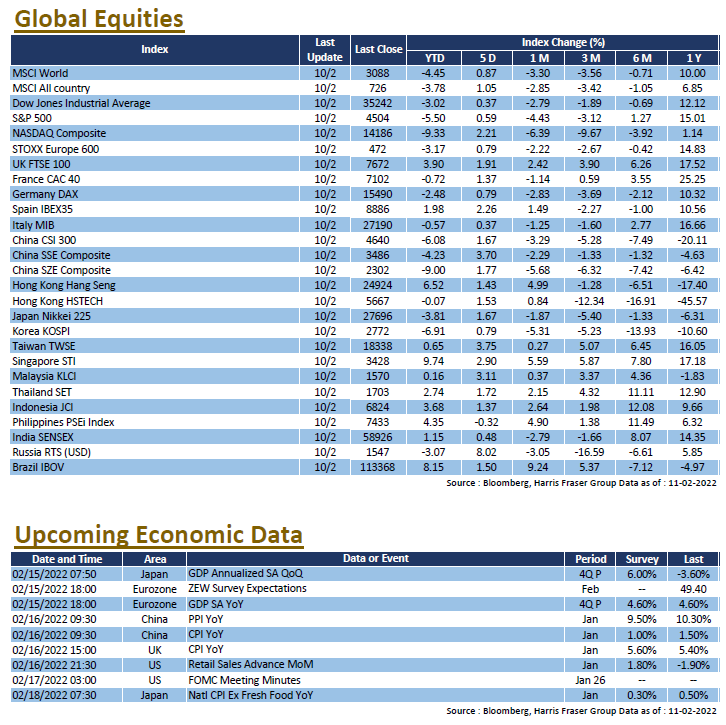
Task: Click the Malaysia KLCI row label
Action: [x=44, y=376]
